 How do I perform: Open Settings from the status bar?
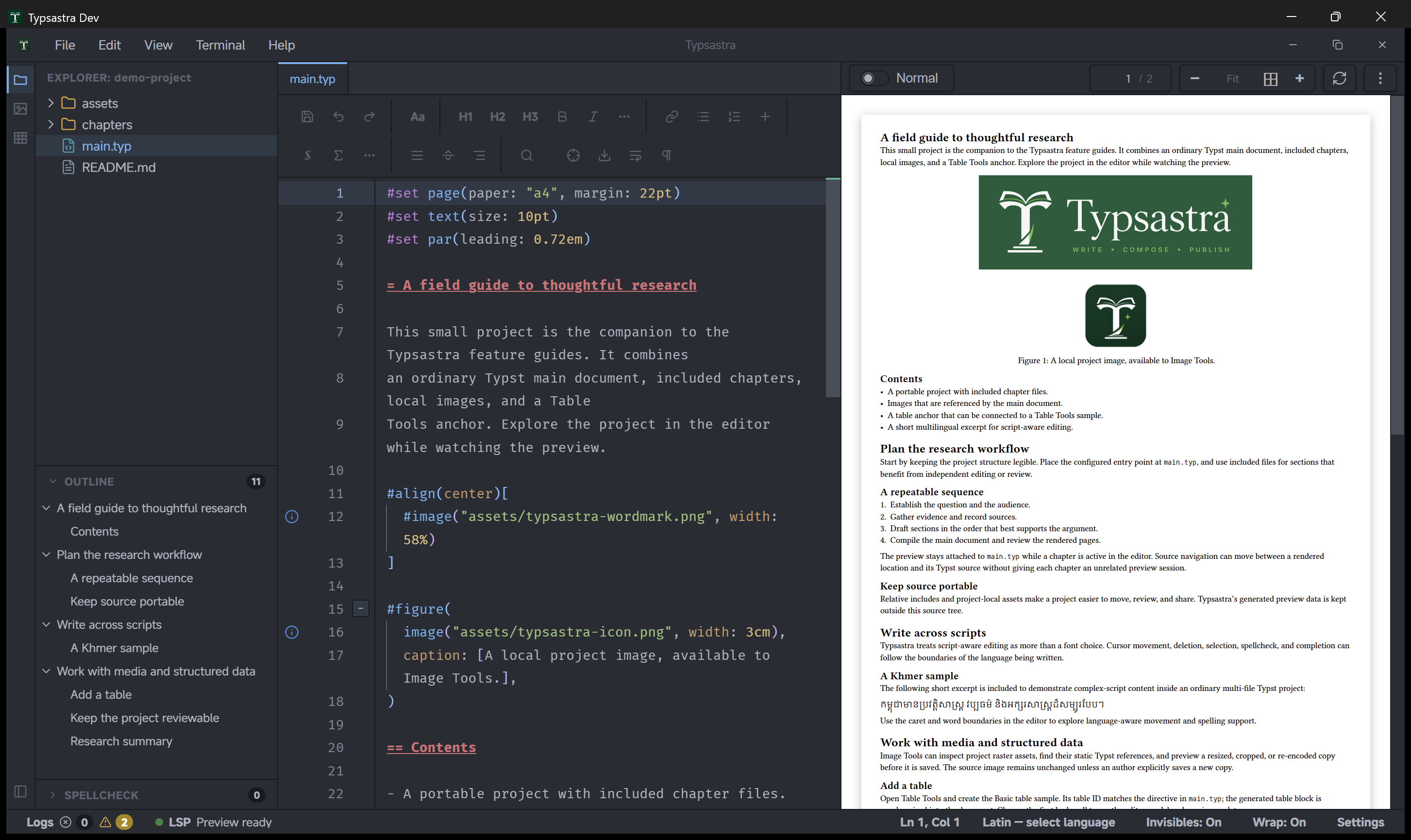tap(1360, 822)
